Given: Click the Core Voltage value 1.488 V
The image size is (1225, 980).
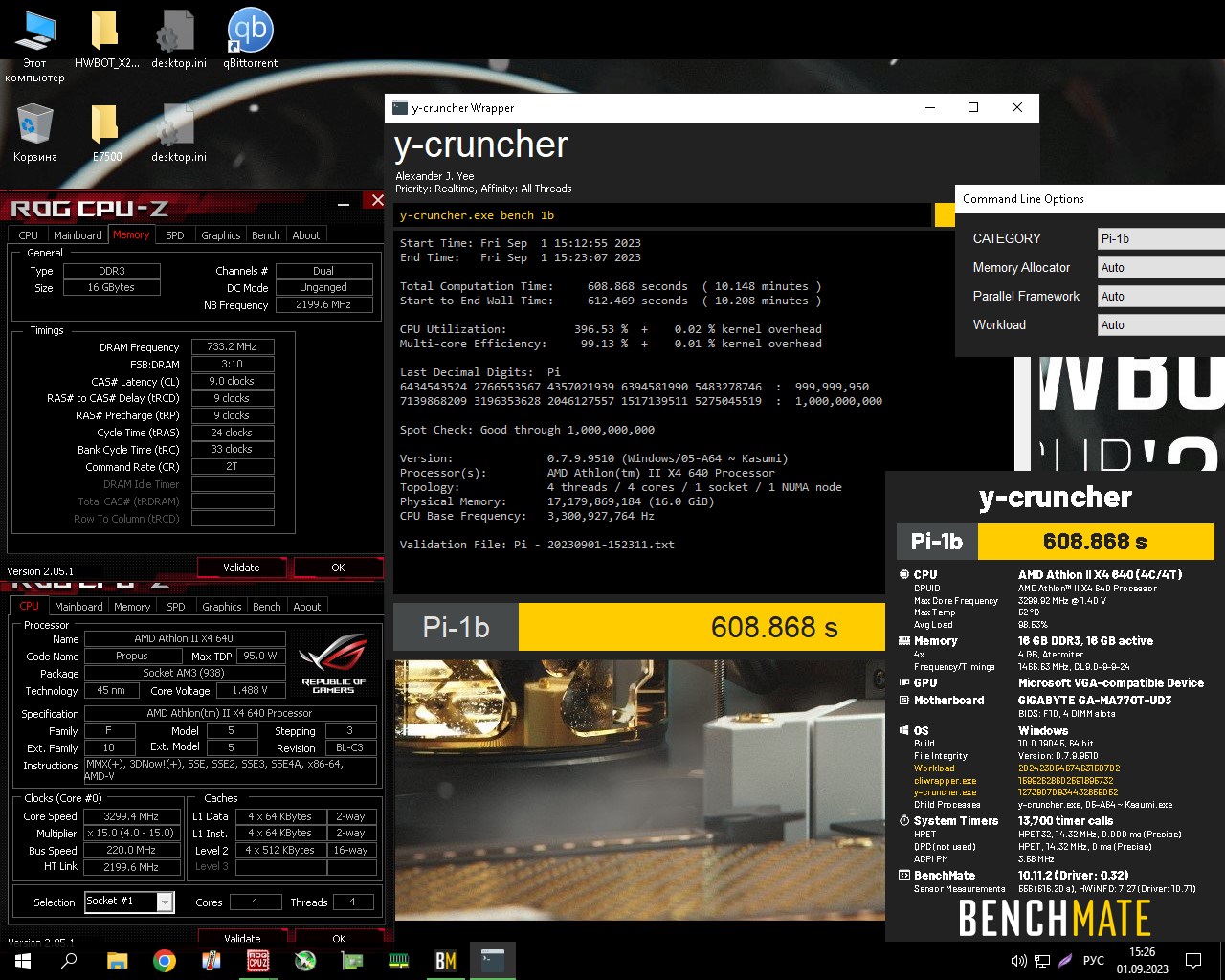Looking at the screenshot, I should click(251, 690).
